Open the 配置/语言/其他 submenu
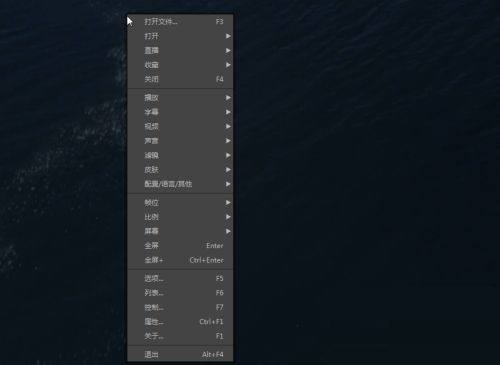Image resolution: width=500 pixels, height=365 pixels. 180,184
